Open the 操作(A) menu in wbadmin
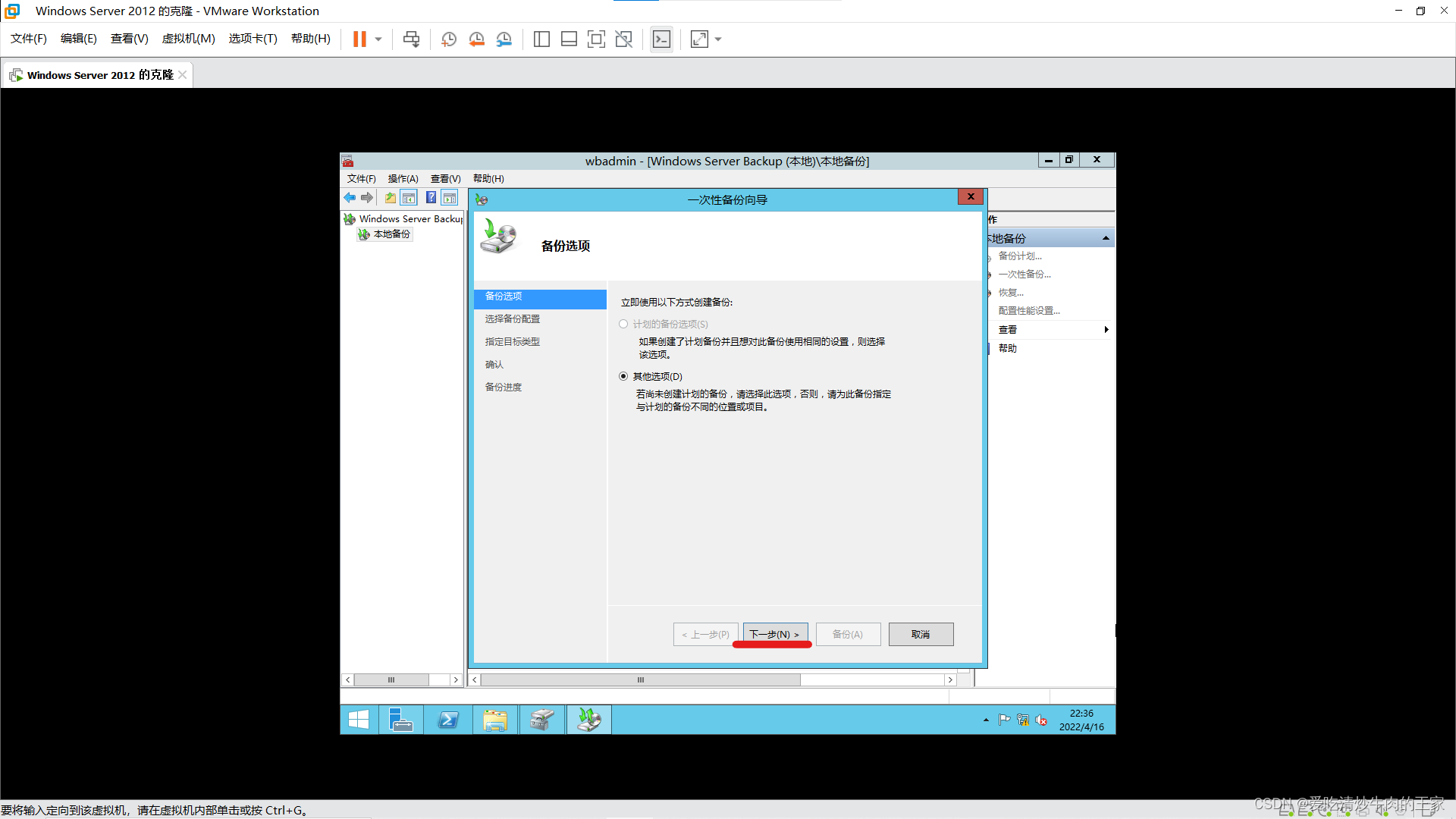 click(x=403, y=179)
